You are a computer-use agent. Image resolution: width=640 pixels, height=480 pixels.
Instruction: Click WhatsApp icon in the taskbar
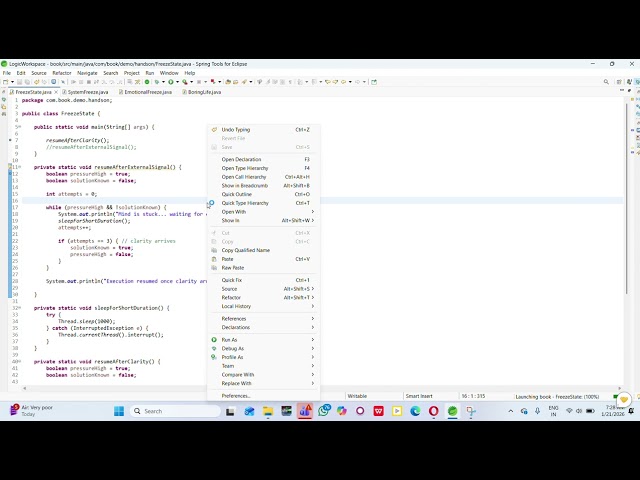324,411
